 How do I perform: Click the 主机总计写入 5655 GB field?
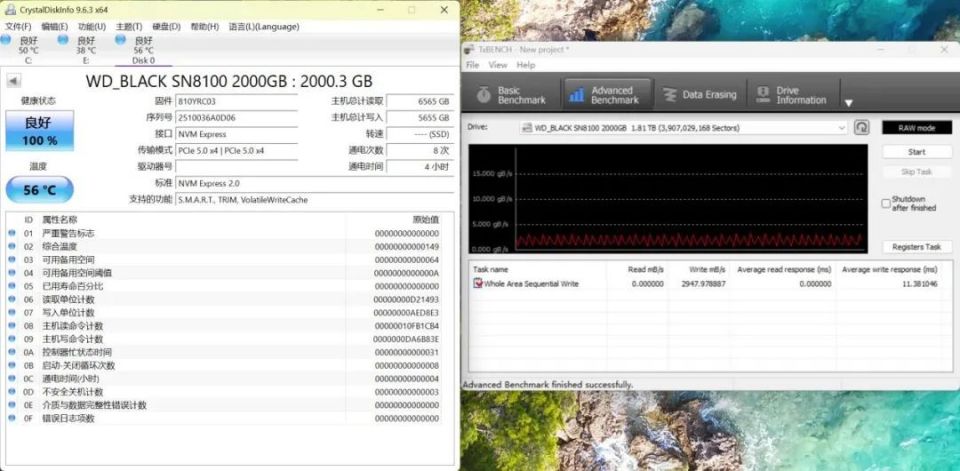click(x=420, y=118)
